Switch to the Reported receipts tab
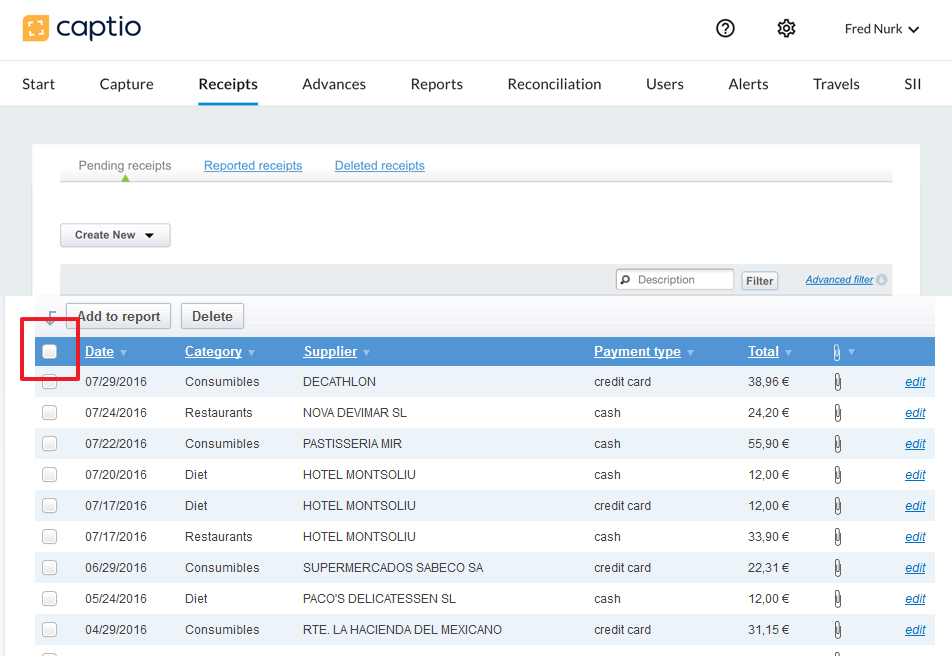Image resolution: width=952 pixels, height=656 pixels. coord(253,166)
